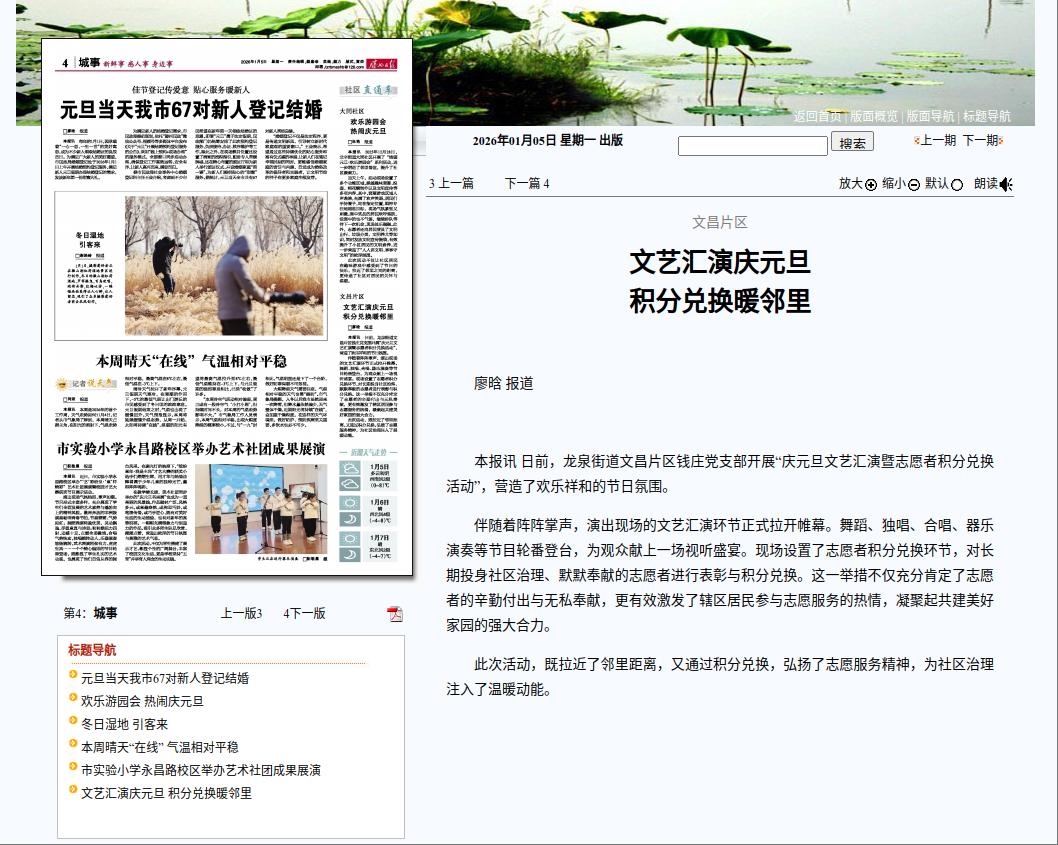The width and height of the screenshot is (1058, 845).
Task: Open the 版面概览 page overview
Action: tap(874, 116)
